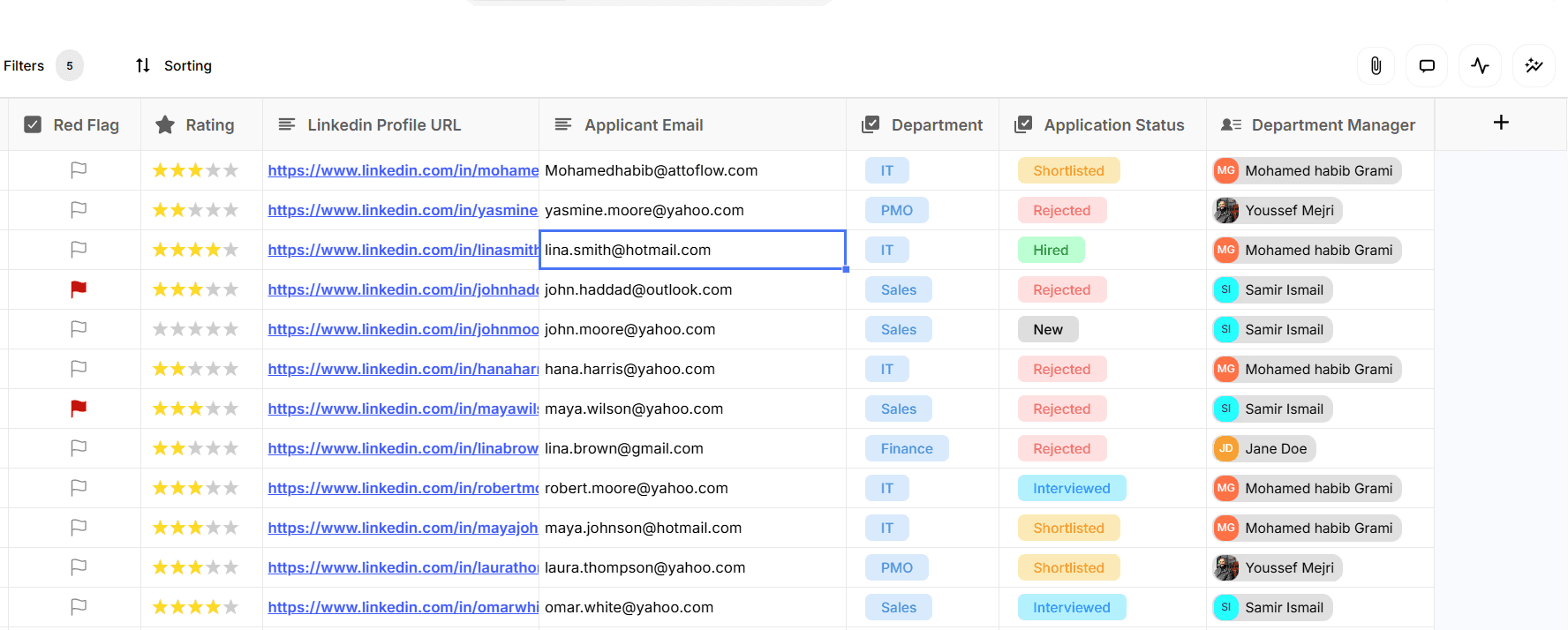Open PMO department tag in yasmine.moore row
This screenshot has width=1568, height=630.
coord(896,210)
